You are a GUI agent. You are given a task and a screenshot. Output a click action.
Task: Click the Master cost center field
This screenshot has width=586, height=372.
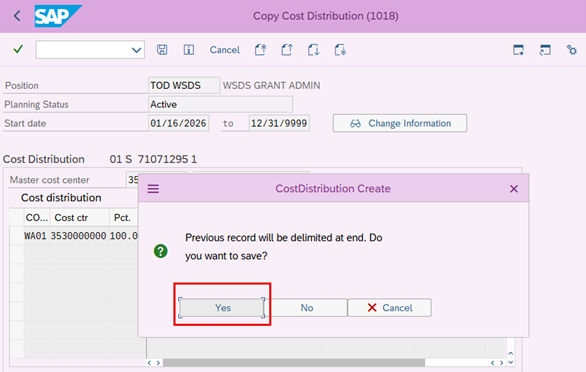(133, 180)
